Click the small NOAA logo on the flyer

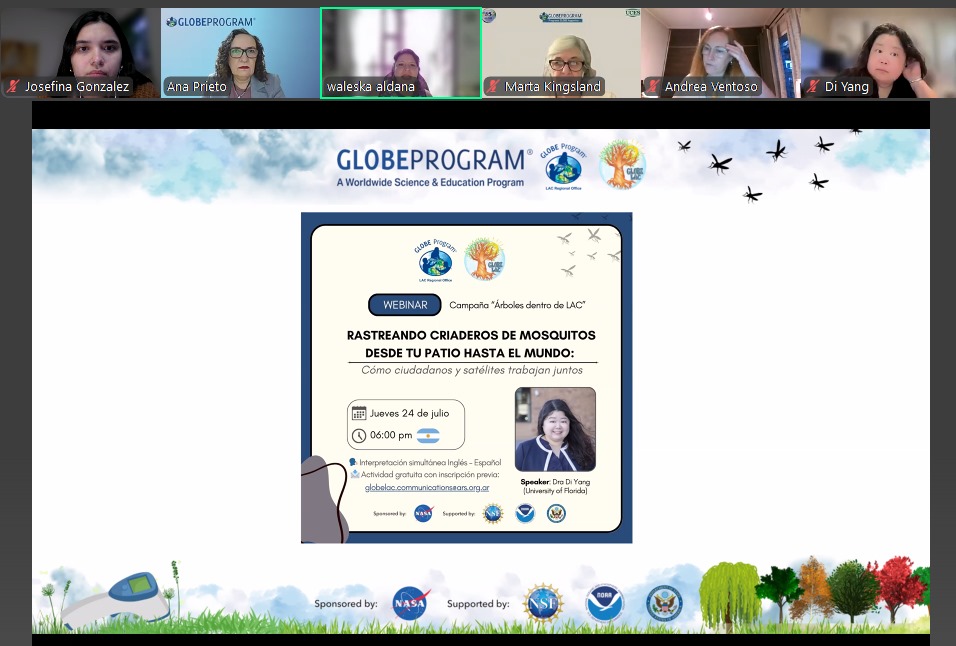click(x=525, y=514)
